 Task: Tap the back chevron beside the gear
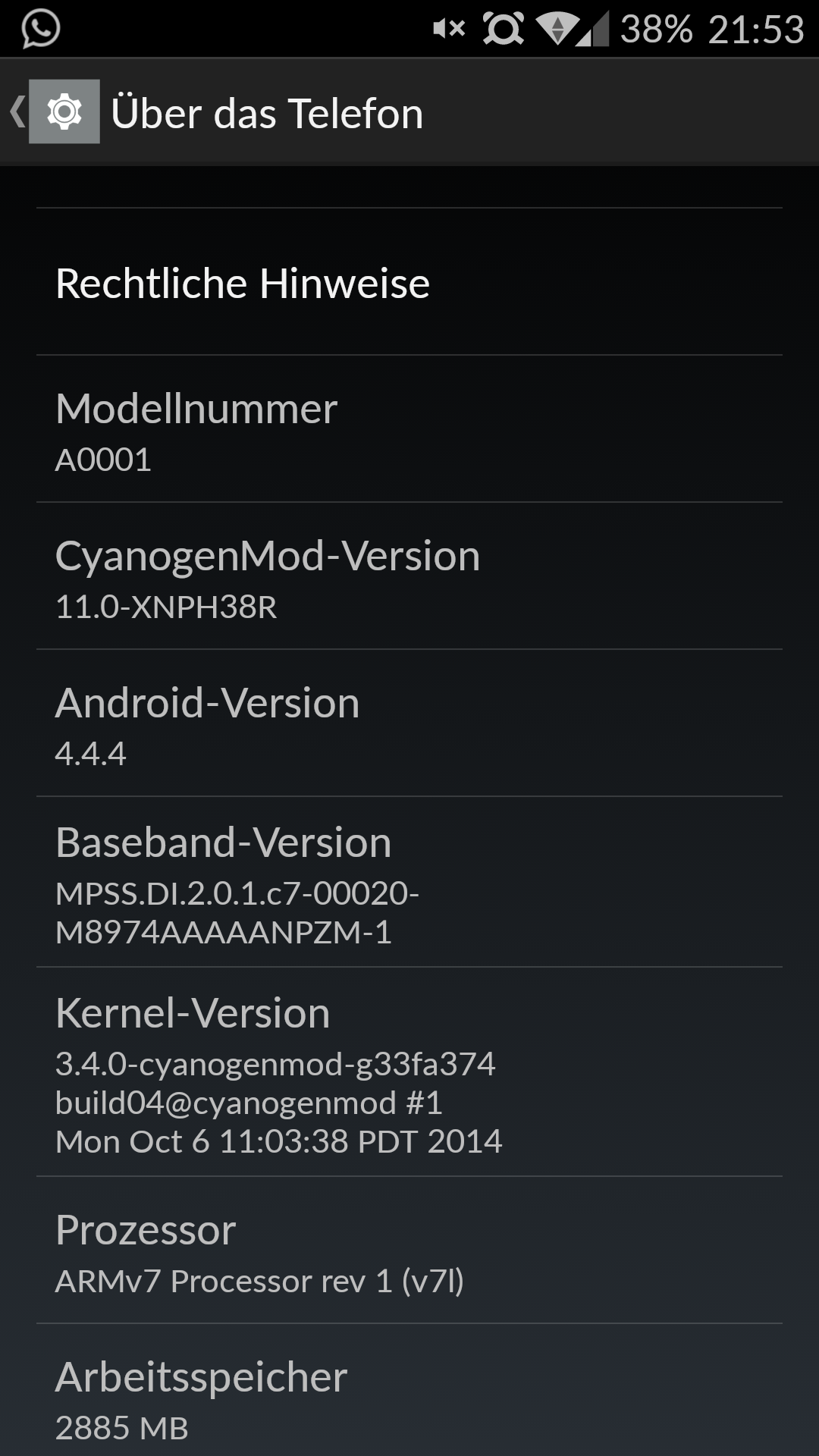17,111
